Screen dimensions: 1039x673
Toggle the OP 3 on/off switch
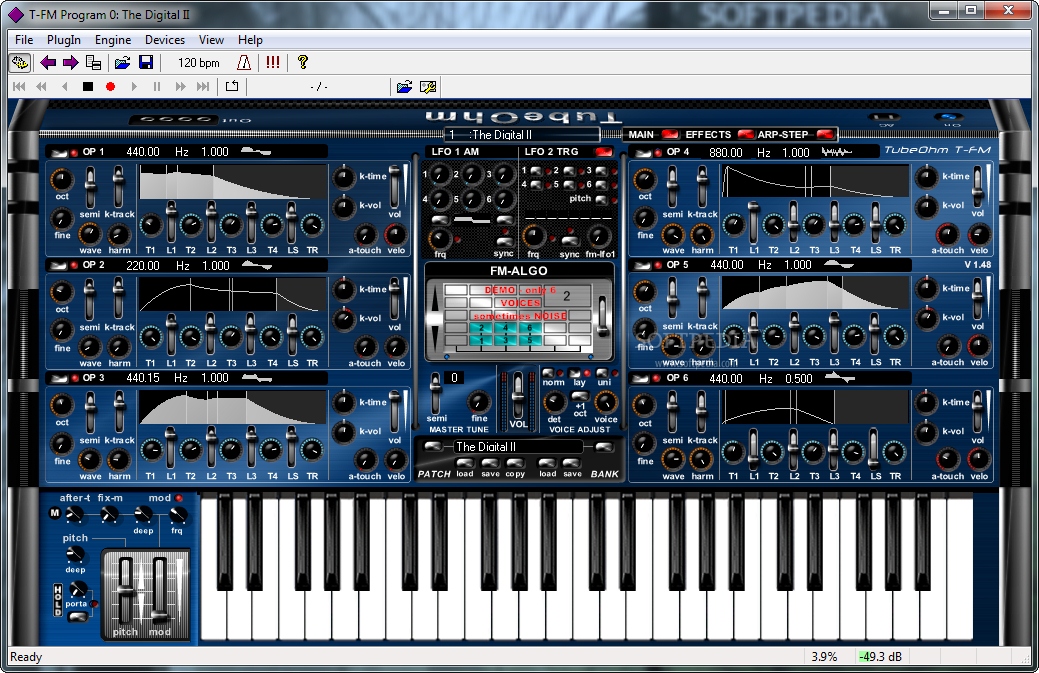[x=59, y=379]
